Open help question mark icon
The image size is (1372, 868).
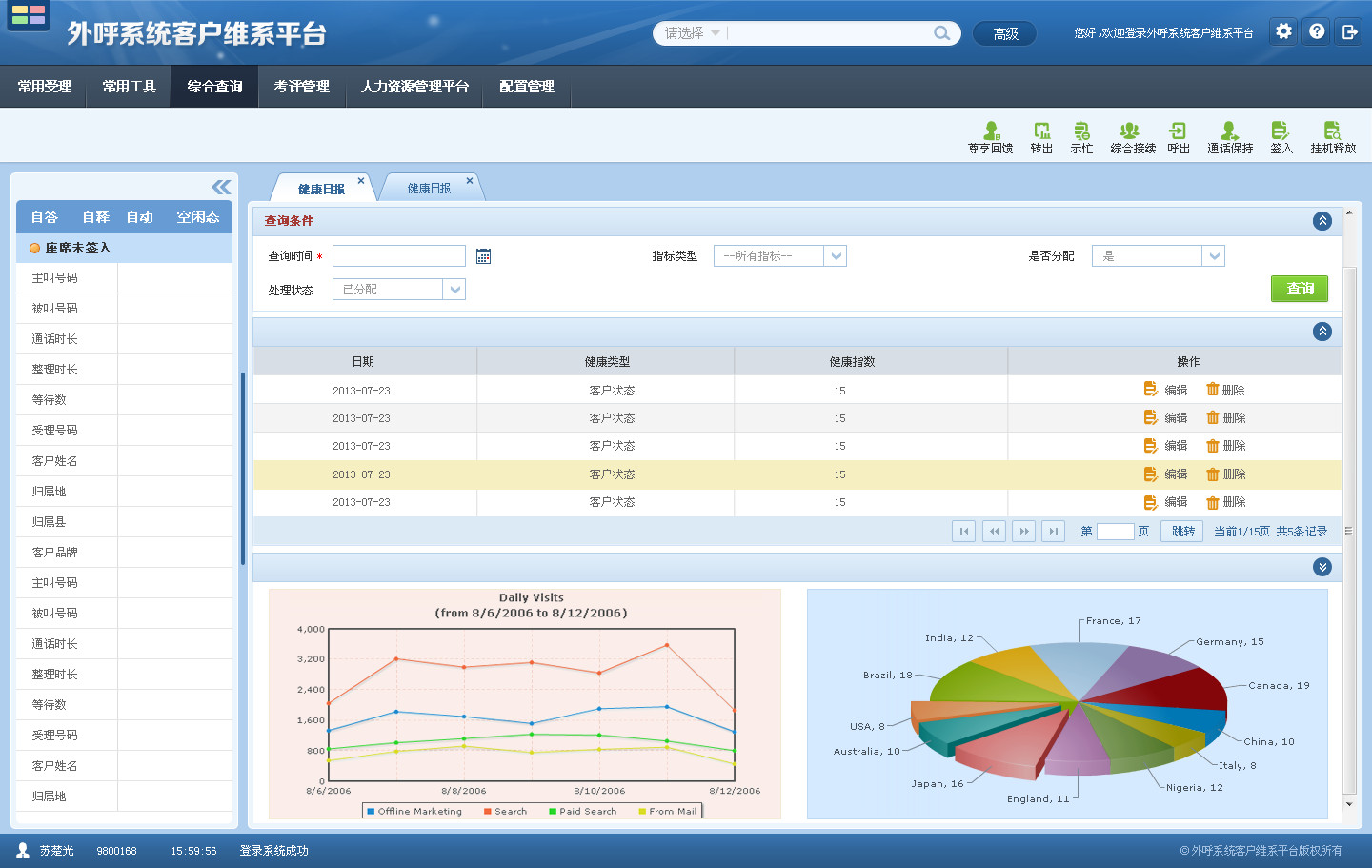[x=1317, y=31]
